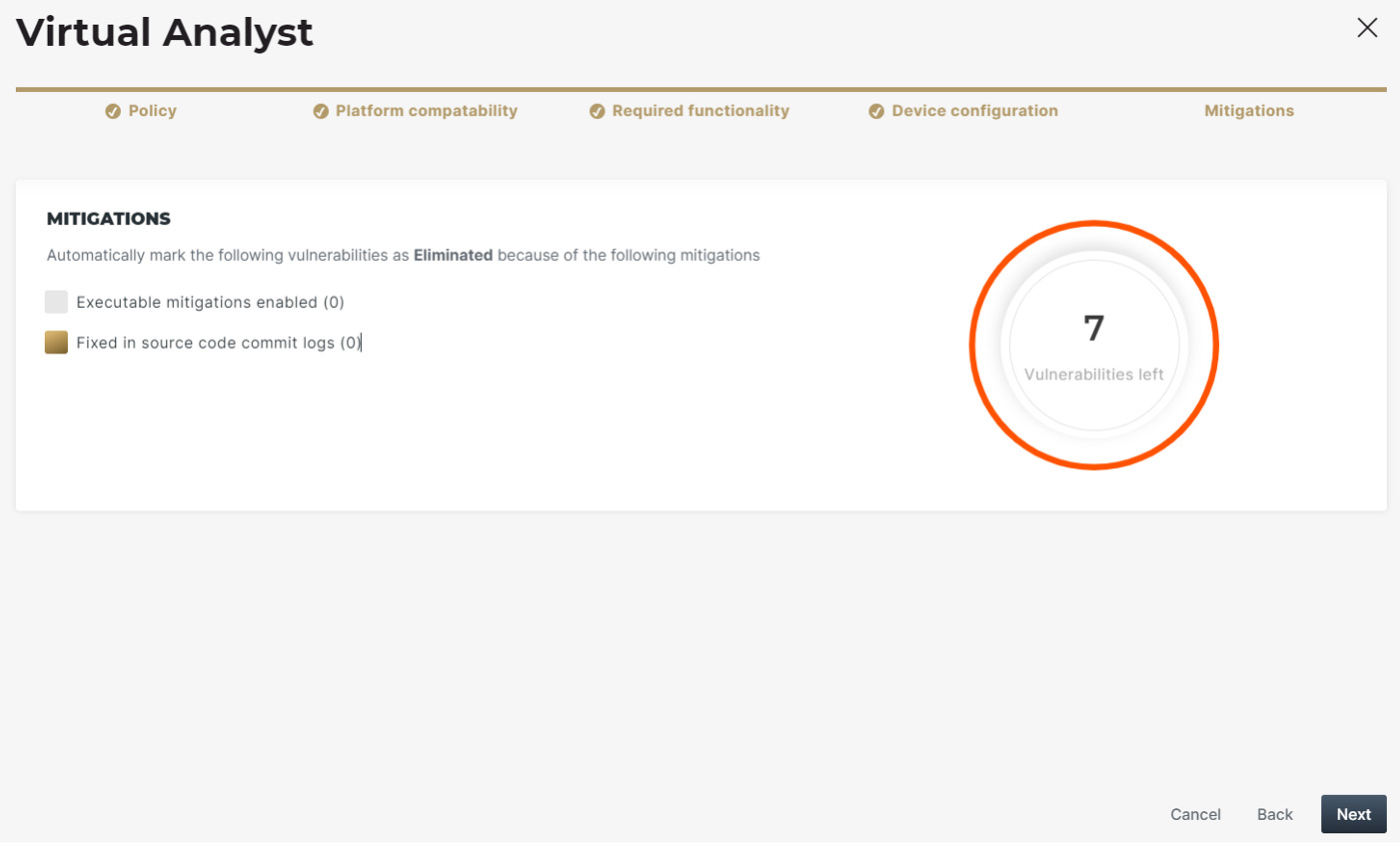The image size is (1400, 845).
Task: Click the MITIGATIONS section heading
Action: tap(109, 219)
